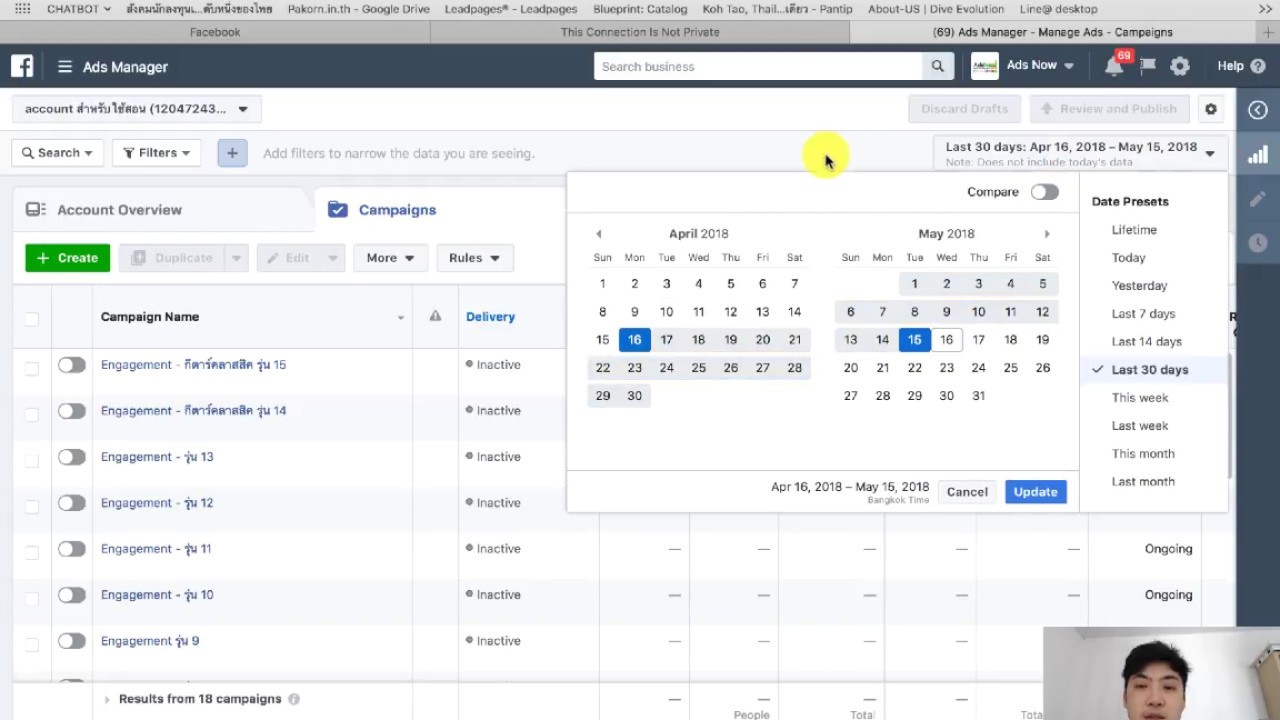Click the Search business input field

(x=758, y=66)
